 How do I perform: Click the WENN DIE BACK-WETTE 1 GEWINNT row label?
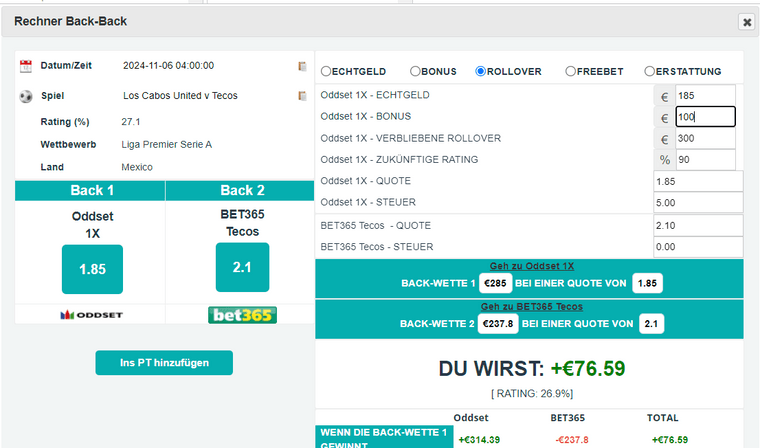384,438
